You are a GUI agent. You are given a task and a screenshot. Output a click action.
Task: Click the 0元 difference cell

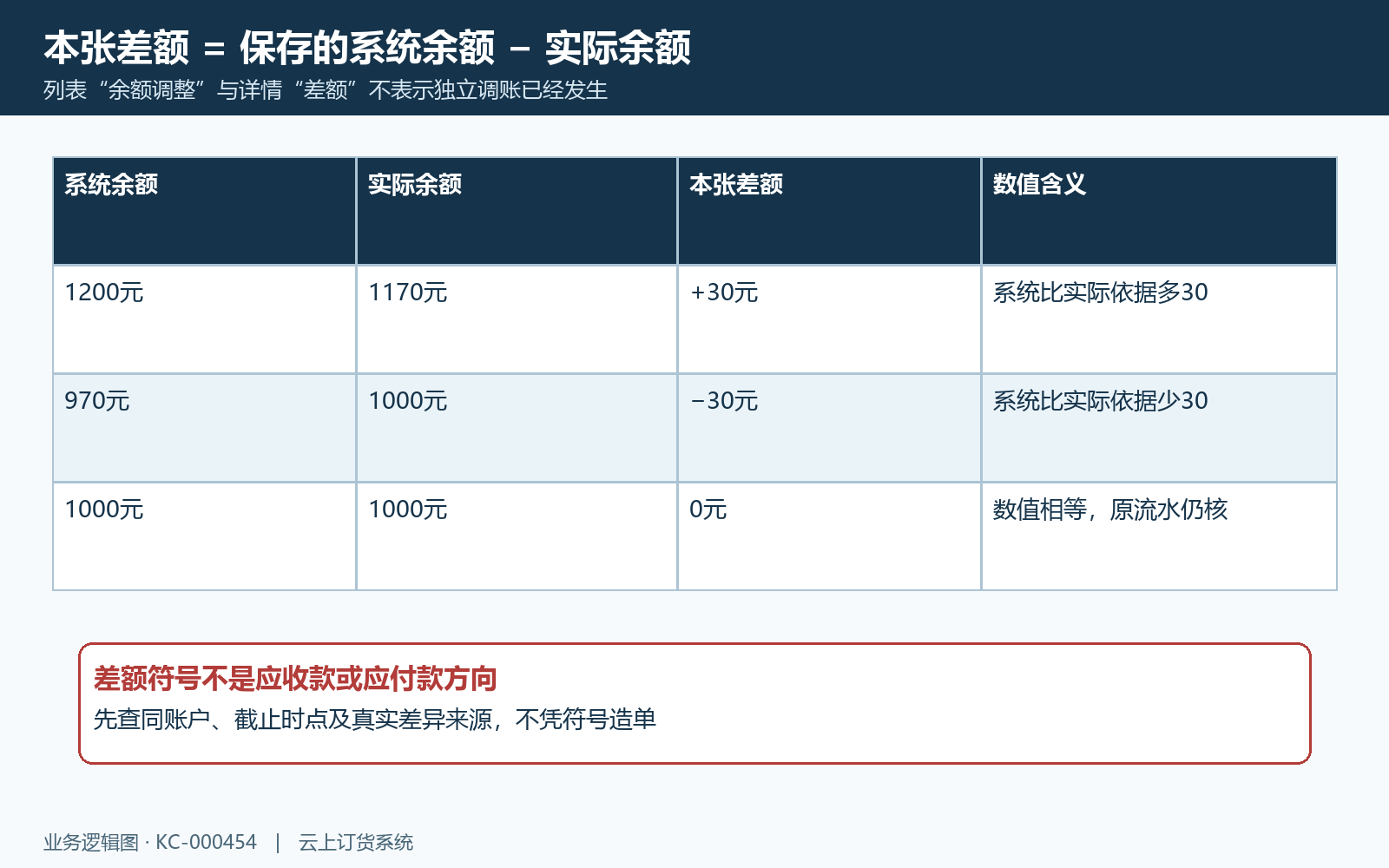coord(829,536)
